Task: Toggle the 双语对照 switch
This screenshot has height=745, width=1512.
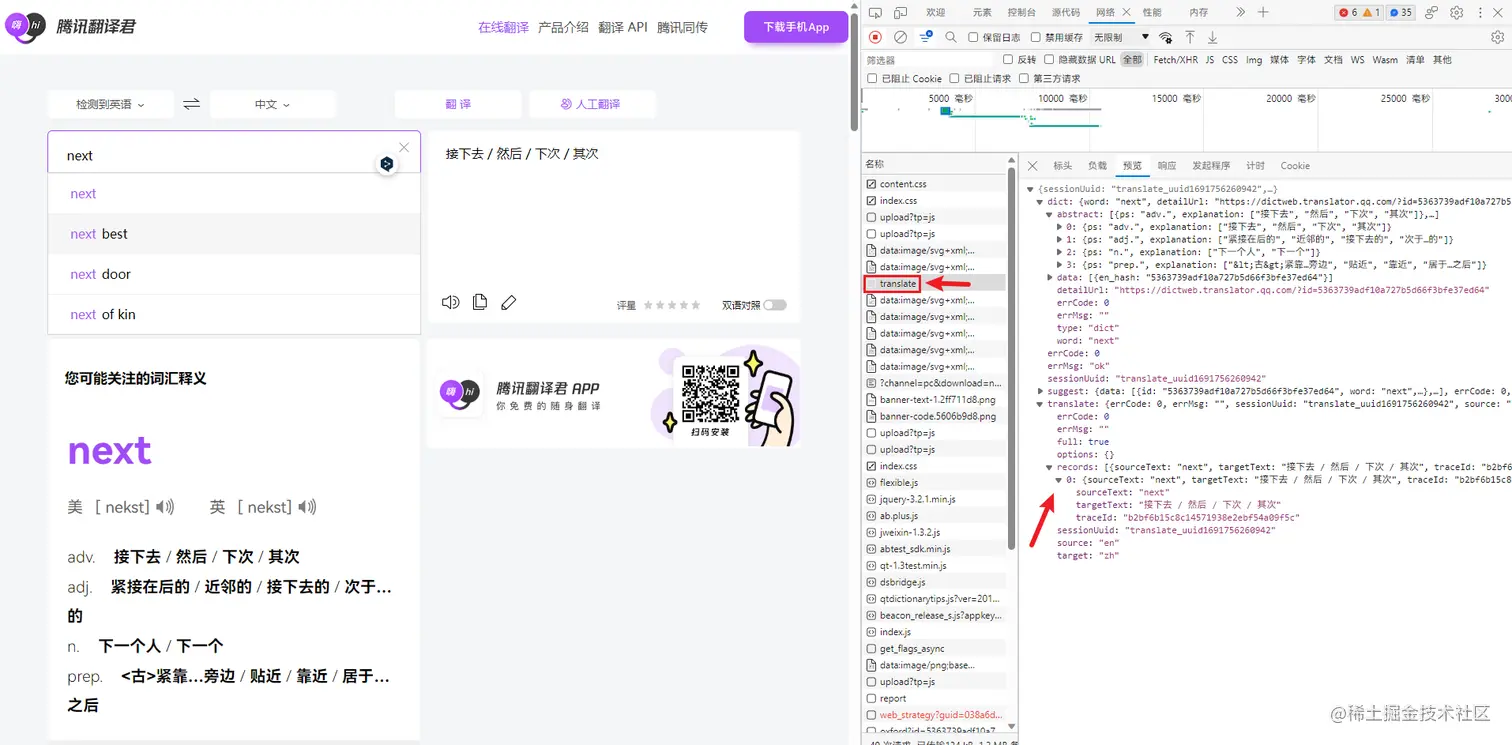Action: click(x=775, y=305)
